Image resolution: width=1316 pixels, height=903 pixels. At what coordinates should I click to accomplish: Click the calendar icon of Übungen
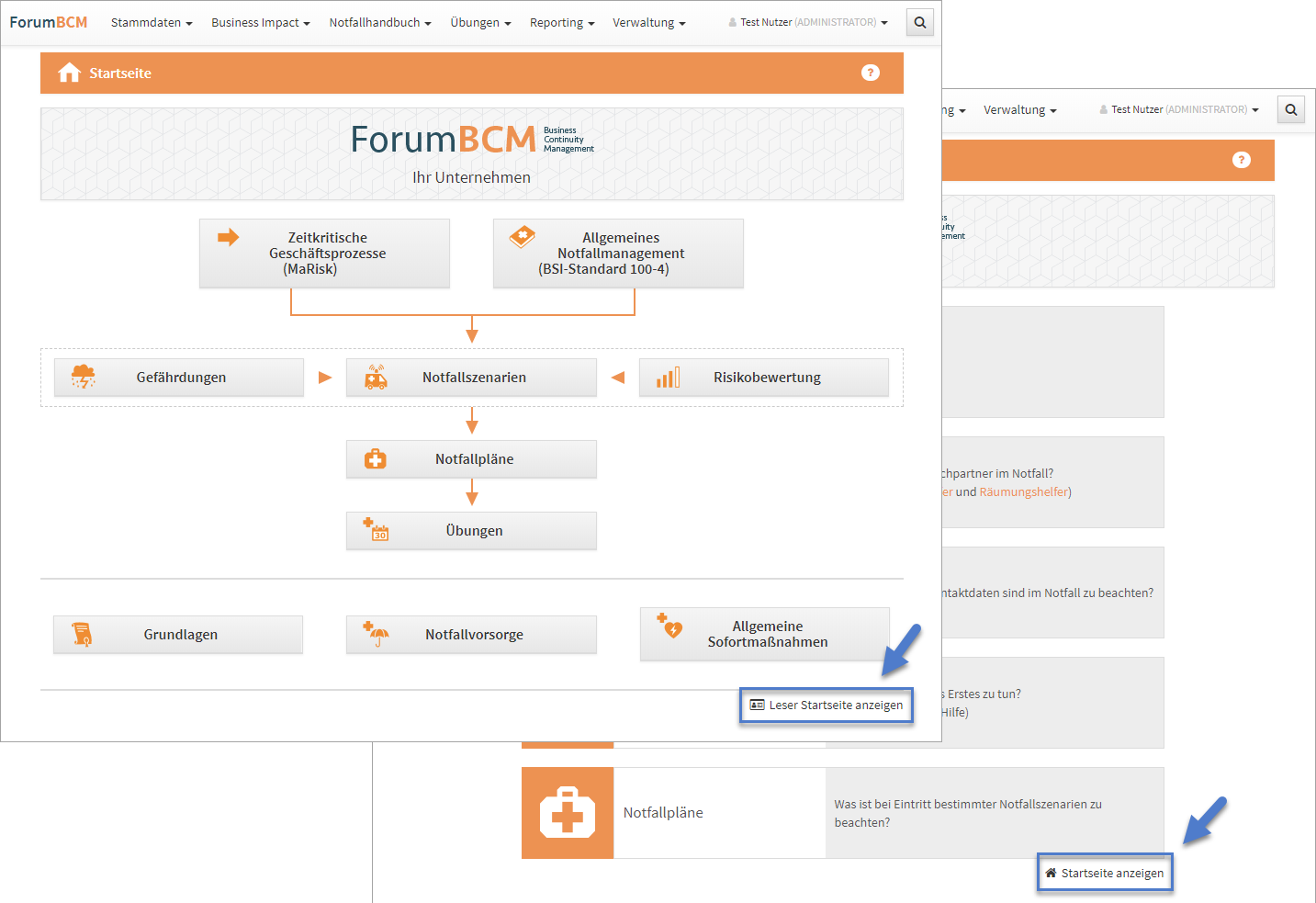[x=376, y=529]
